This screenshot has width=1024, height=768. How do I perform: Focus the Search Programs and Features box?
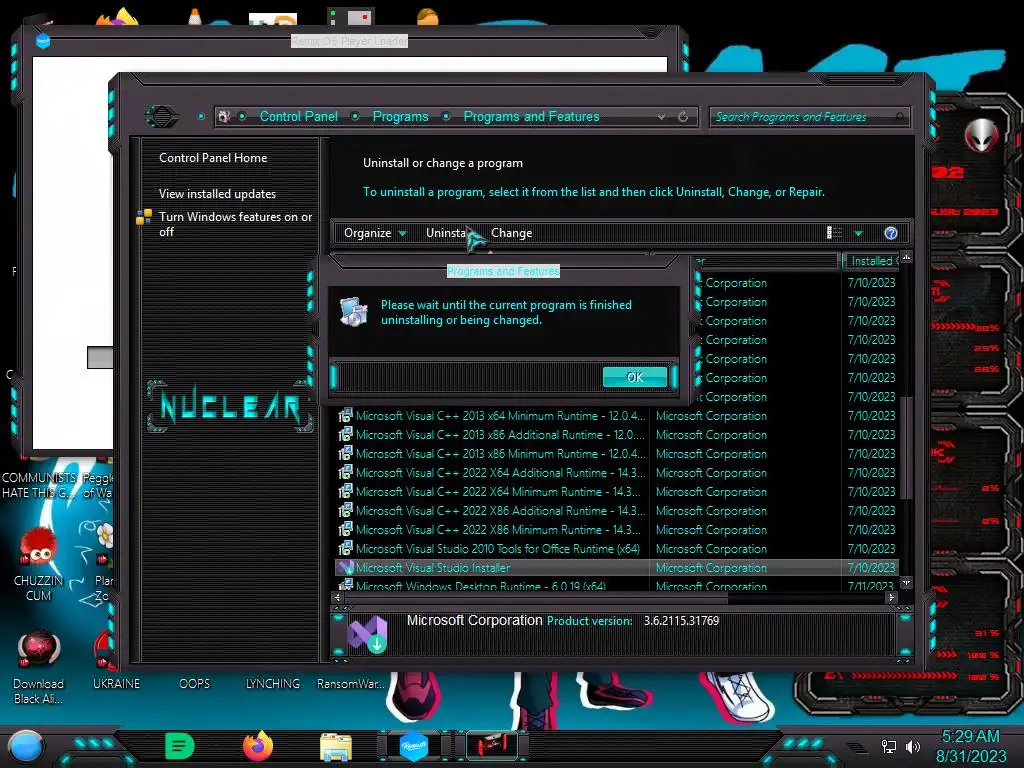point(808,117)
